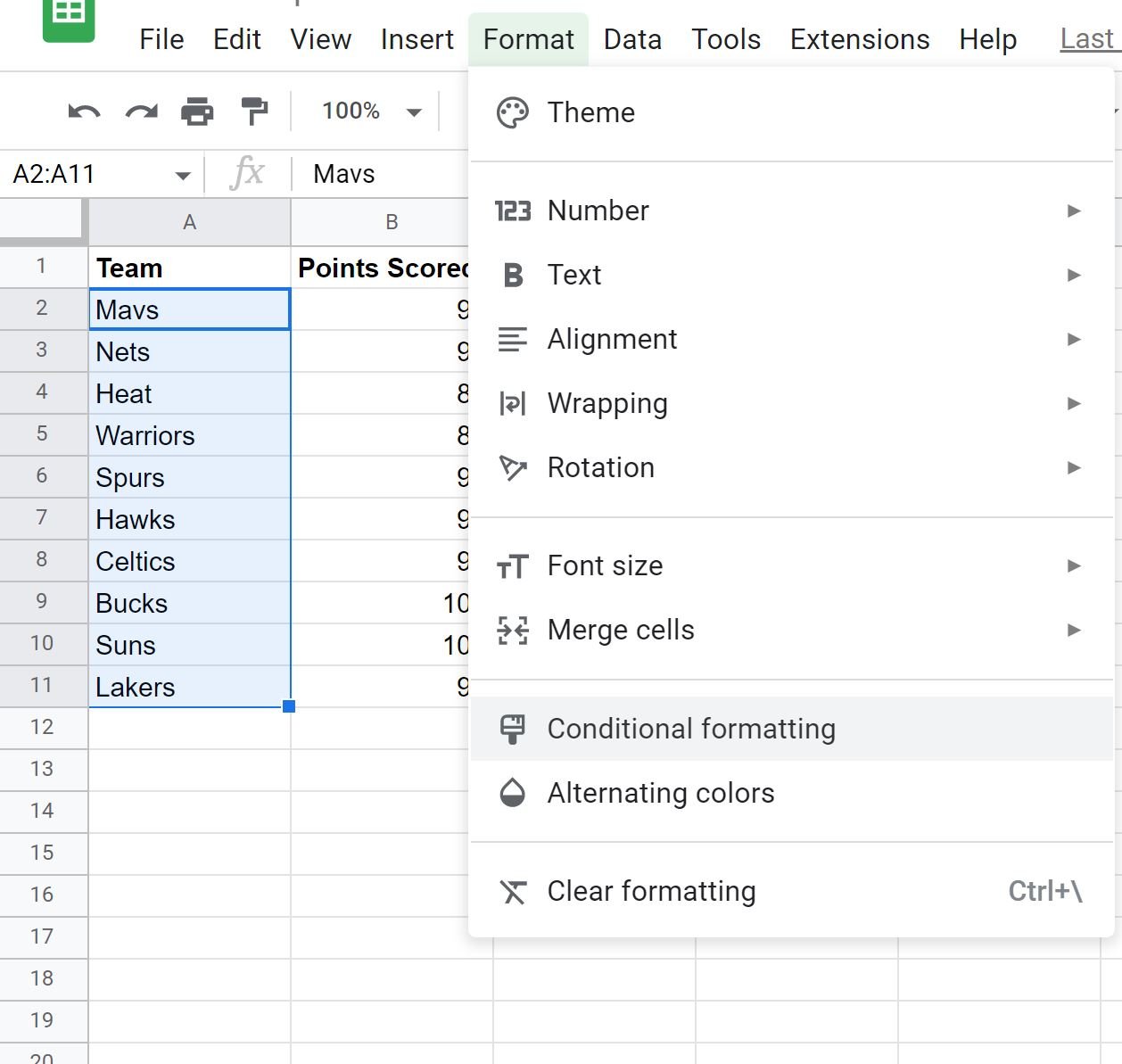Viewport: 1122px width, 1064px height.
Task: Select row 12 header
Action: (43, 728)
